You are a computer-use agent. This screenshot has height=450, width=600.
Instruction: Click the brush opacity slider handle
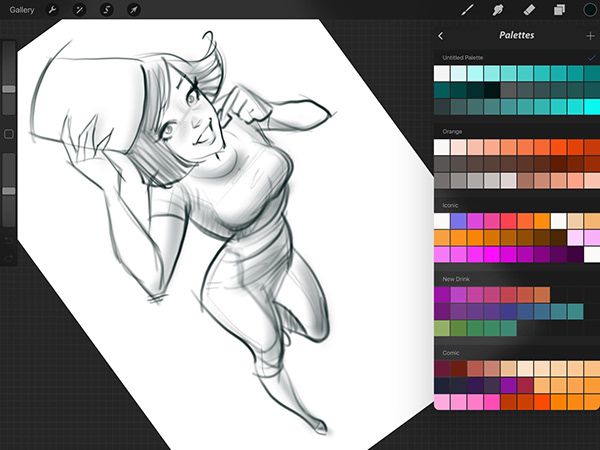[x=9, y=190]
